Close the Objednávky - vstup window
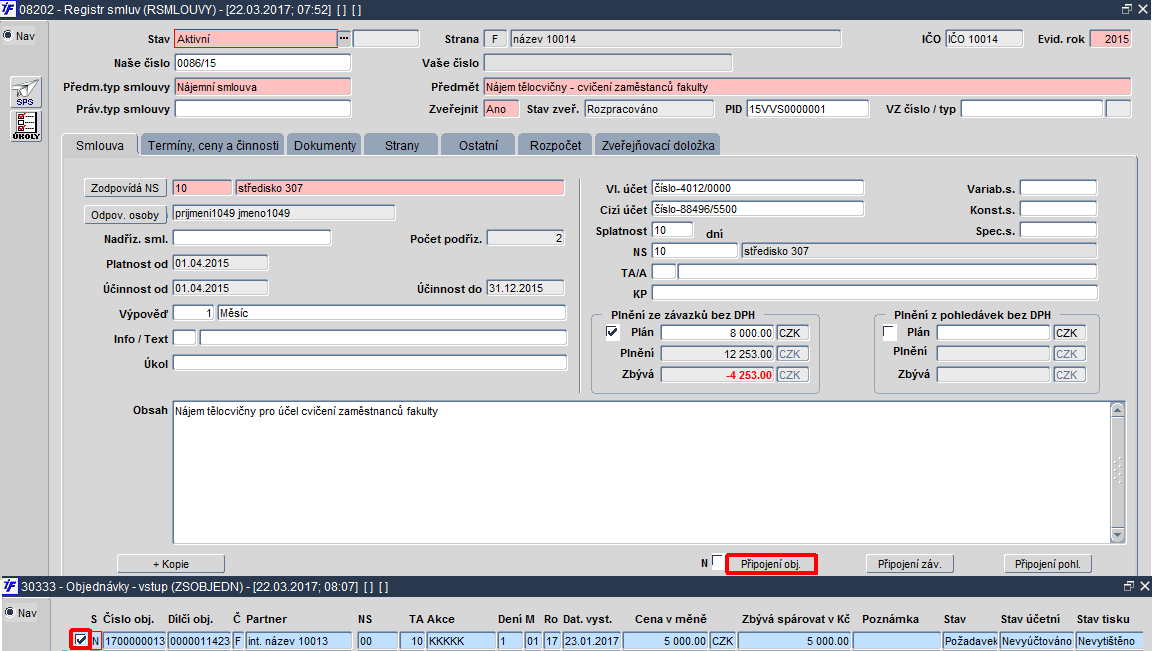 pos(1144,586)
